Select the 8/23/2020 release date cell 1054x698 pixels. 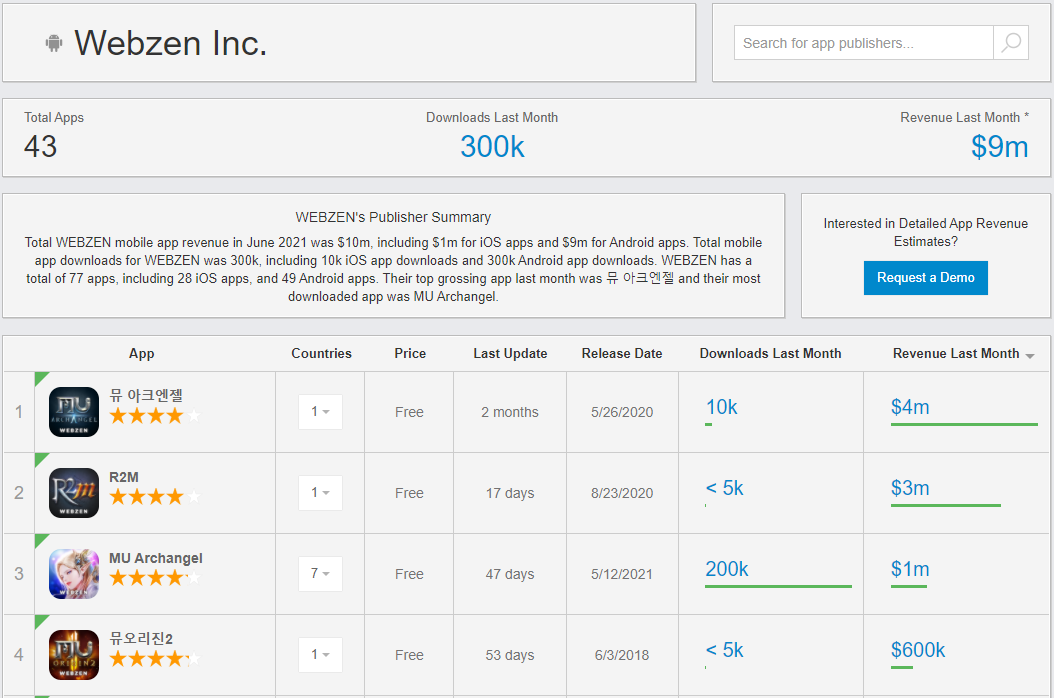[x=622, y=493]
